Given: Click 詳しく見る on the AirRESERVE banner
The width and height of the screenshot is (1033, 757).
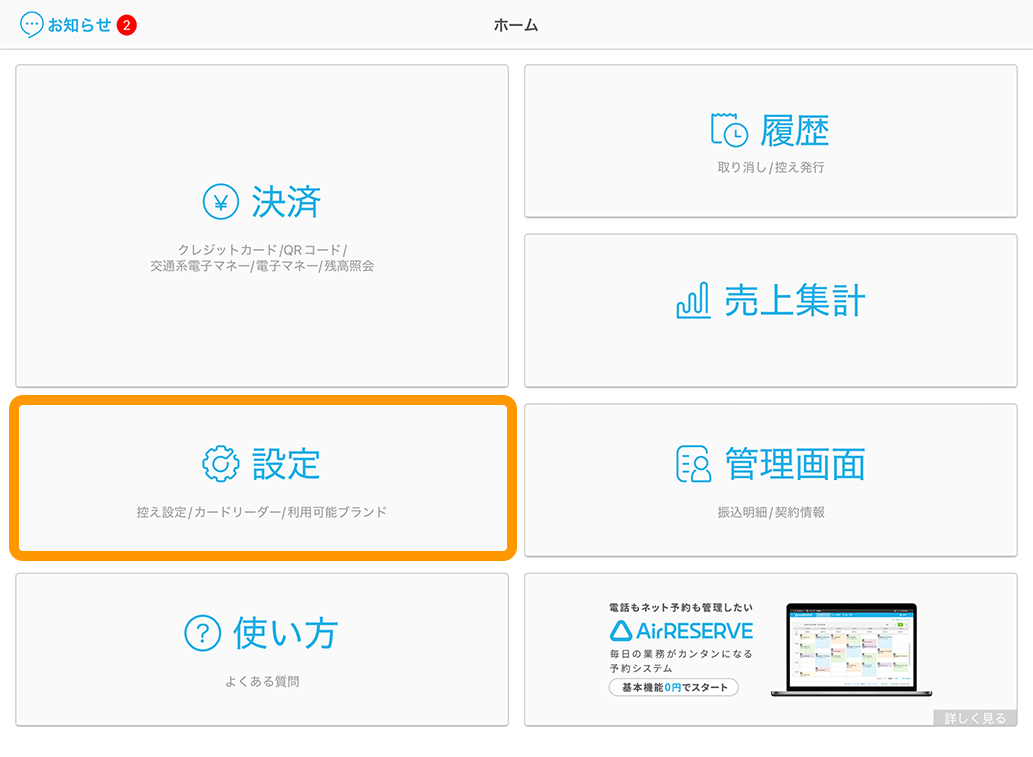Looking at the screenshot, I should click(974, 718).
